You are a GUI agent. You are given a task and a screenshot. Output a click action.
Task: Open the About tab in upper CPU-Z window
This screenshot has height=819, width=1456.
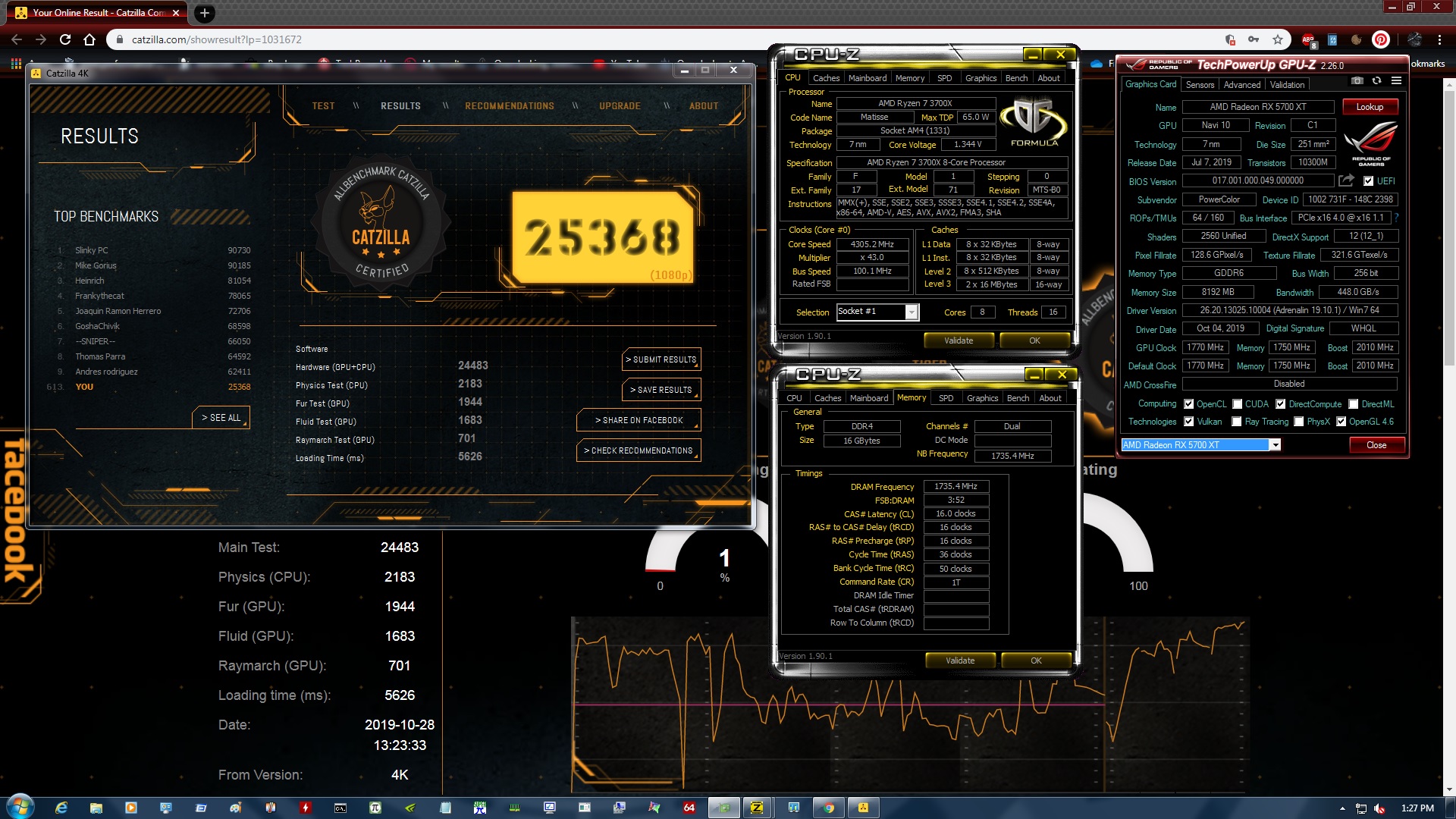(1049, 78)
